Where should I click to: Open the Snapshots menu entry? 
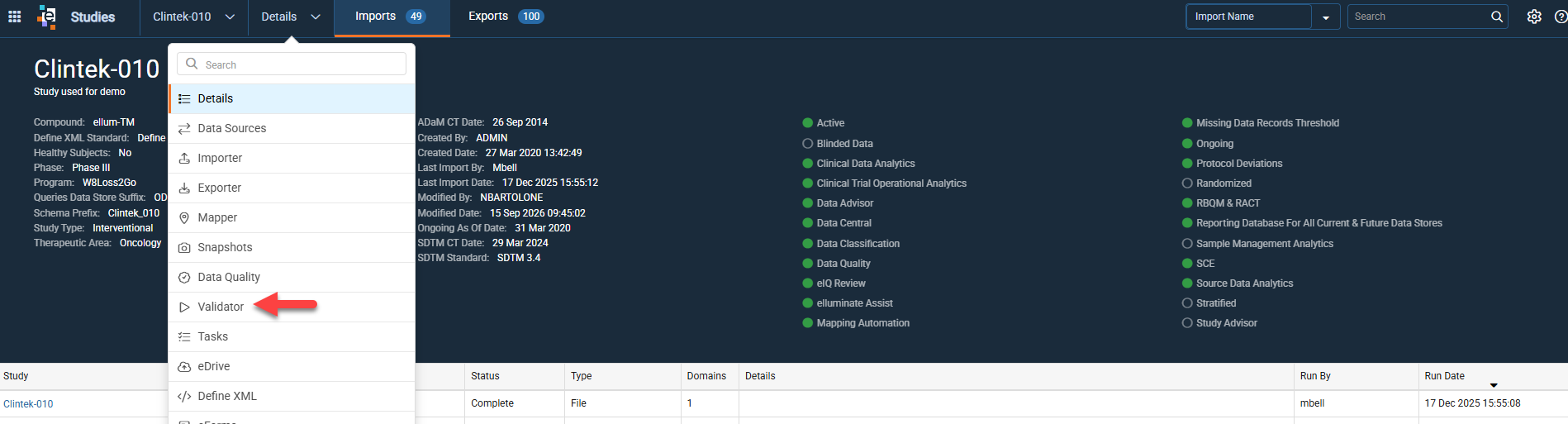tap(292, 247)
